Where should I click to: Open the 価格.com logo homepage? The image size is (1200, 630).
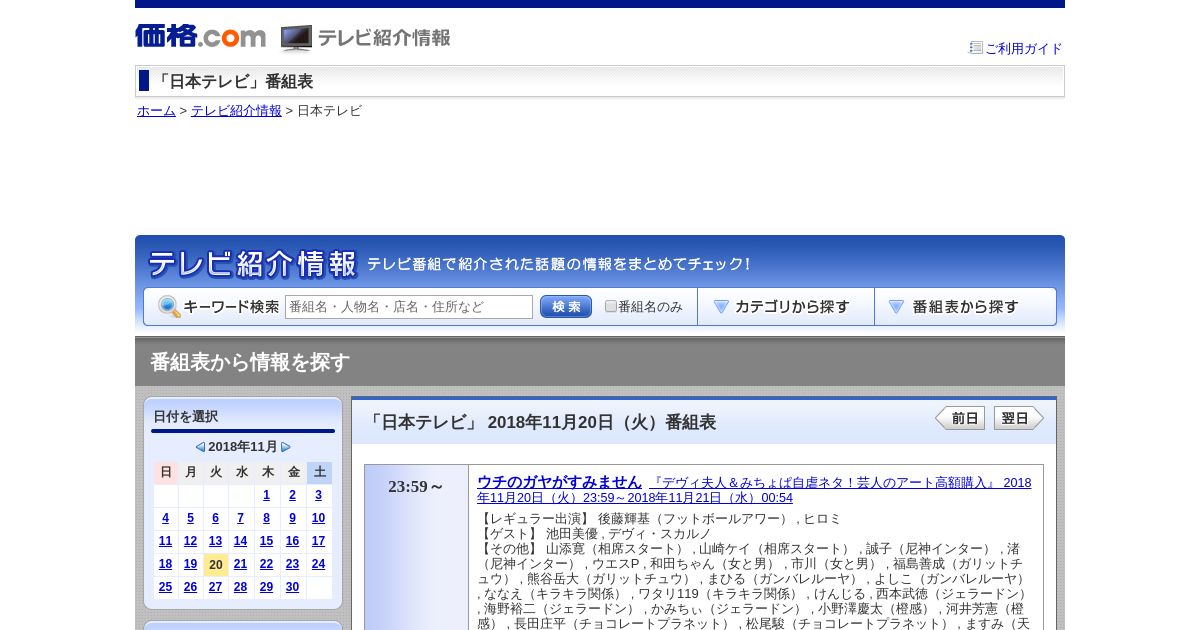[x=200, y=37]
